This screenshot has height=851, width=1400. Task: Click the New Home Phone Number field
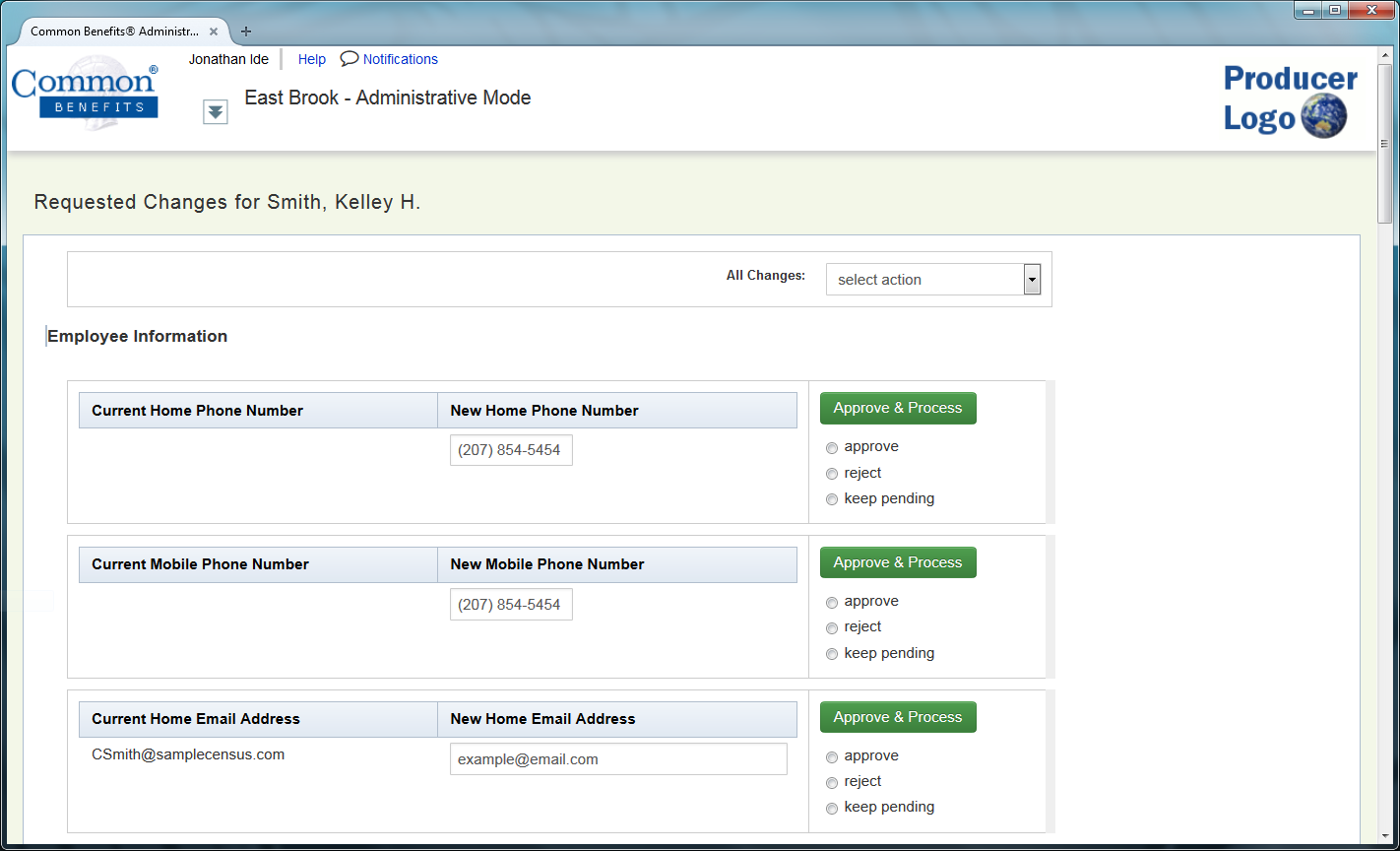511,449
